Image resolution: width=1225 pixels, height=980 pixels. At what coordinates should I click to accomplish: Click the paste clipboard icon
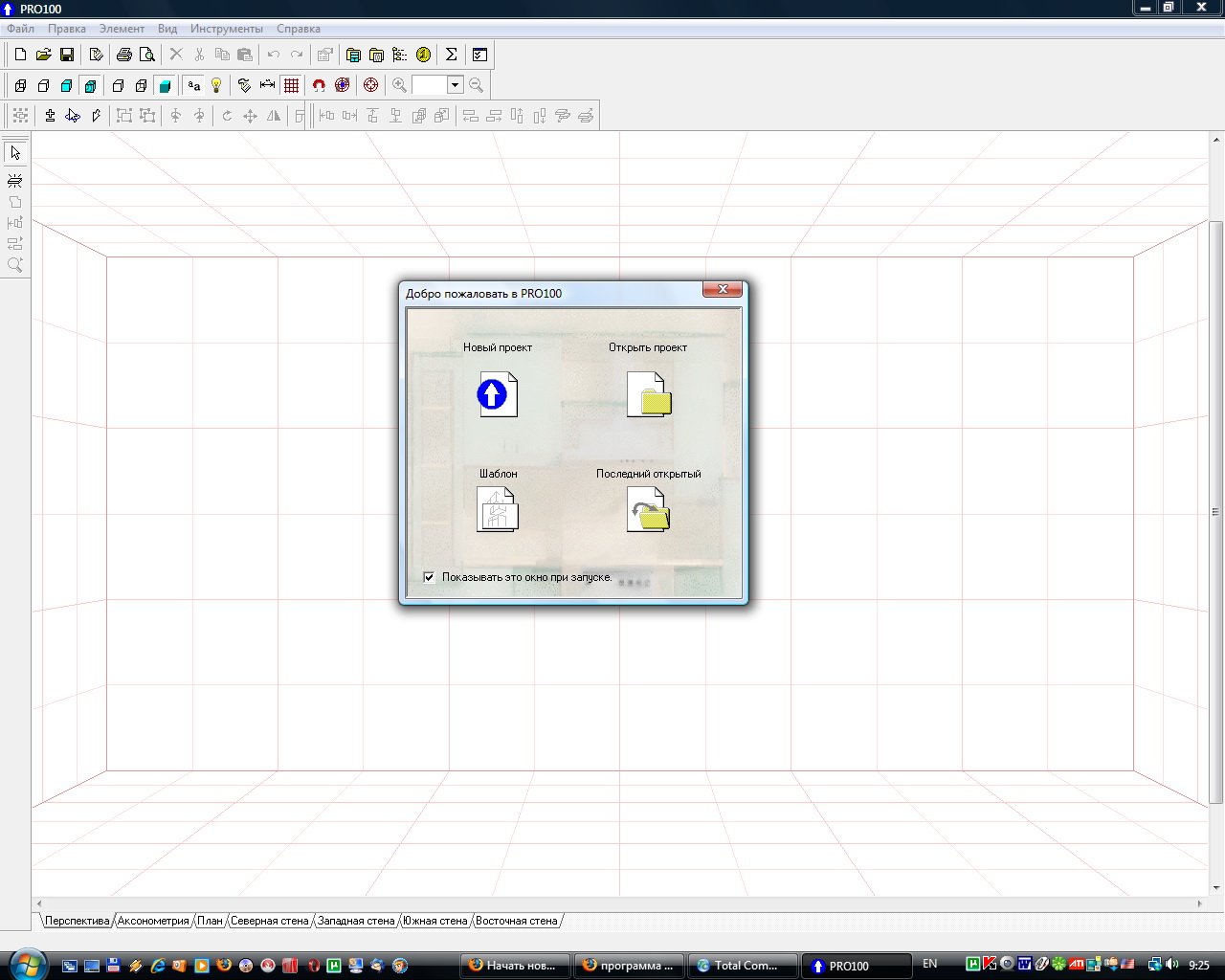[245, 55]
